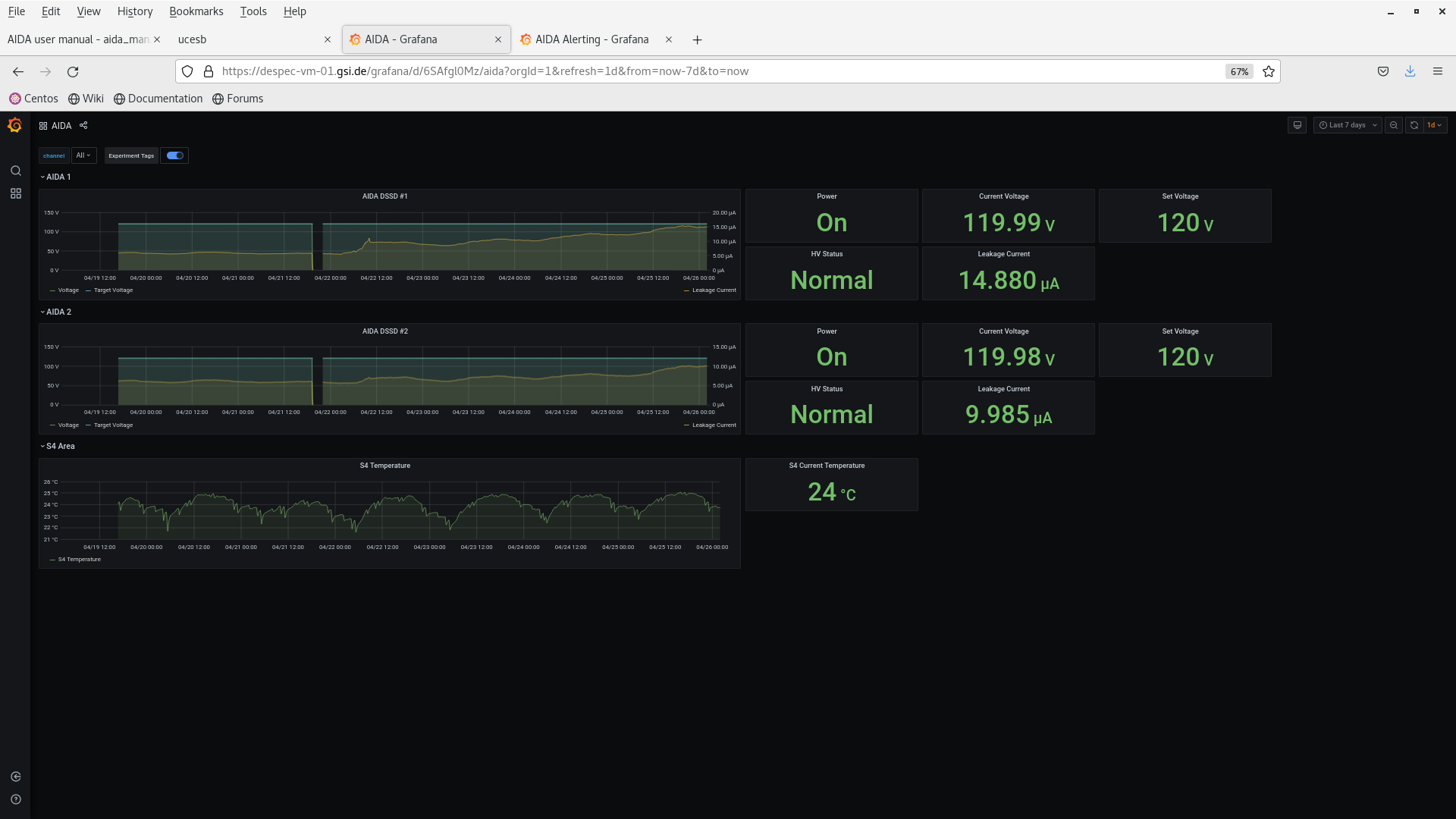This screenshot has width=1456, height=819.
Task: Open the channel All dropdown
Action: (x=83, y=155)
